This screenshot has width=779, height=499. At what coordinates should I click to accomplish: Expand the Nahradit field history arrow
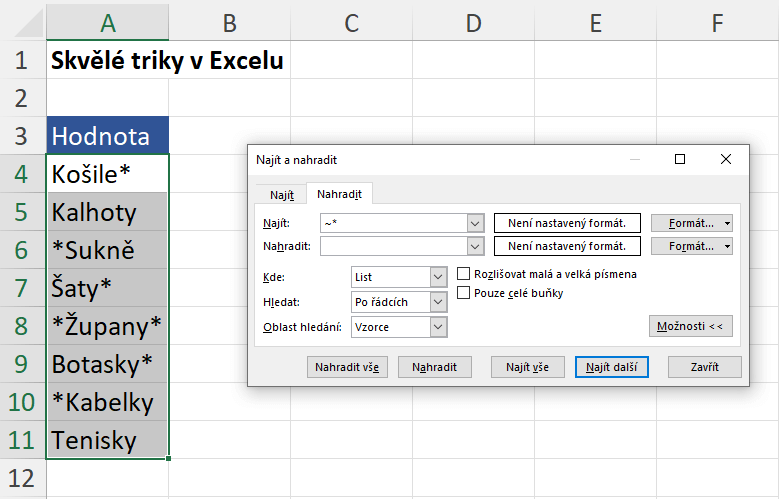click(x=474, y=246)
